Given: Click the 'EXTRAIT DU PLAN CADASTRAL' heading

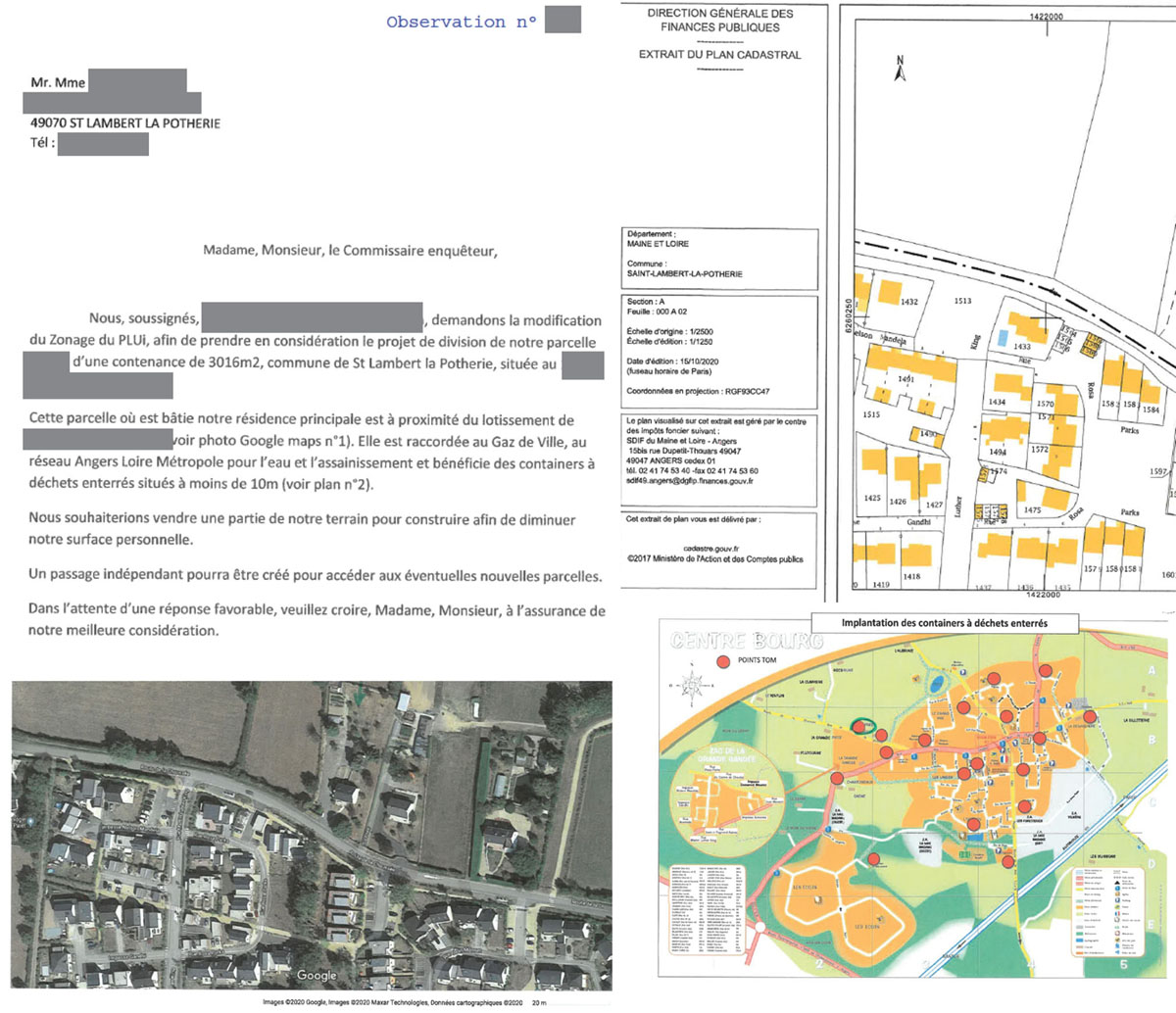Looking at the screenshot, I should (719, 55).
